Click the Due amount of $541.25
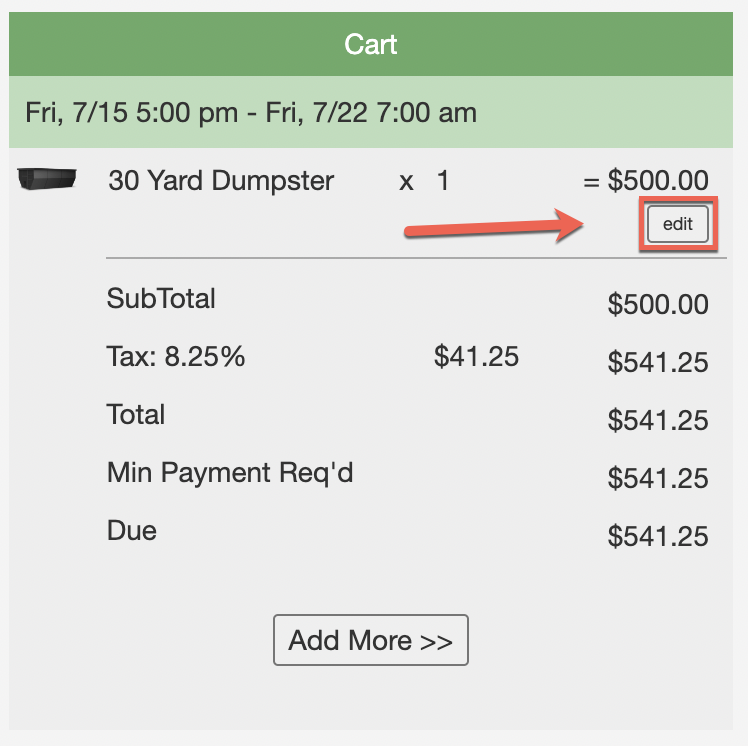 (x=657, y=537)
